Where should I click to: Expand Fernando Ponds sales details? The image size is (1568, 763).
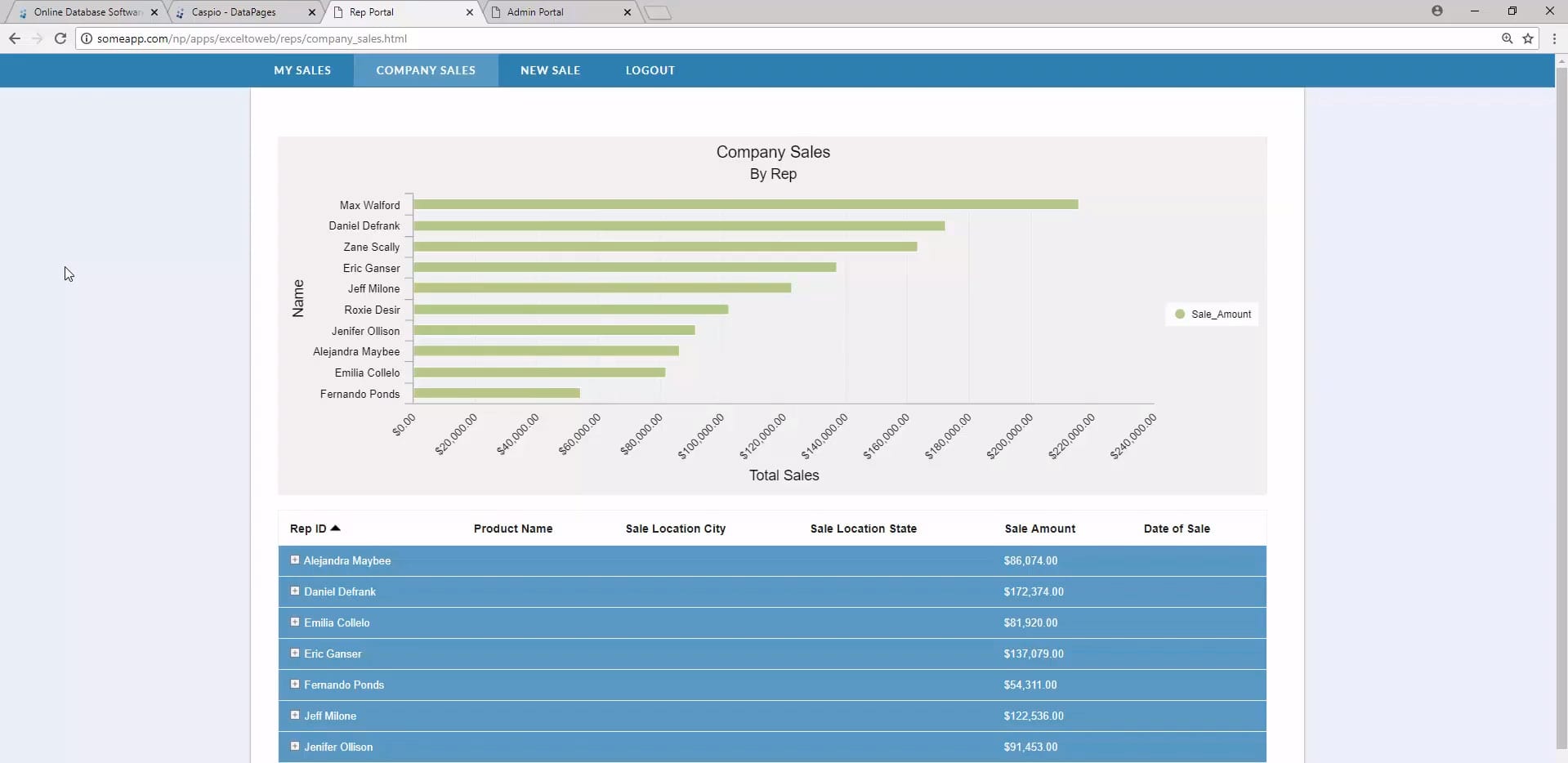coord(295,685)
